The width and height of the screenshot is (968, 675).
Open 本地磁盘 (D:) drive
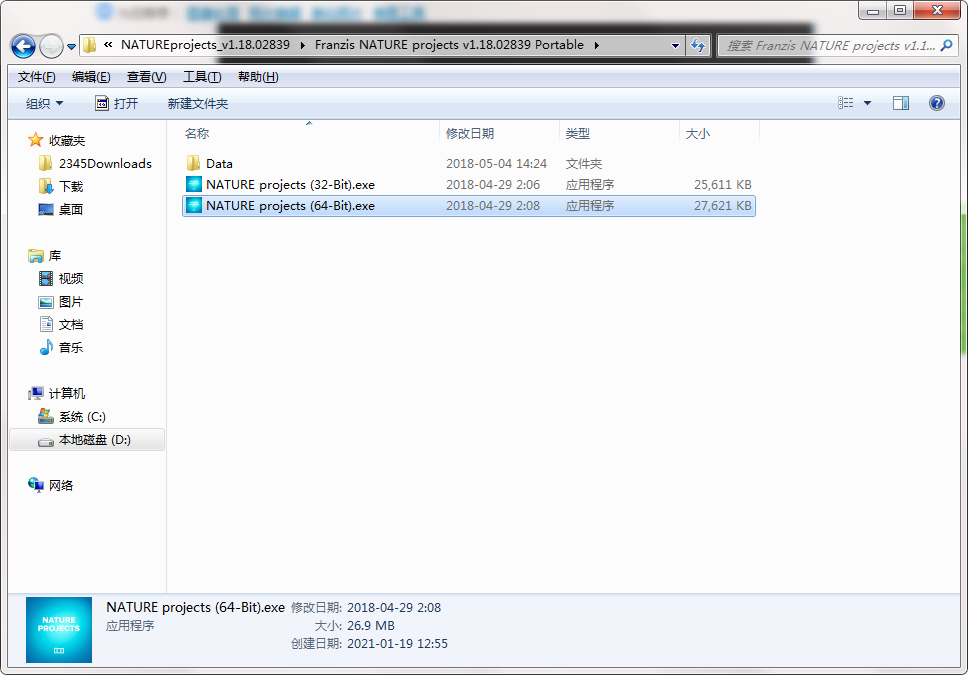click(94, 440)
